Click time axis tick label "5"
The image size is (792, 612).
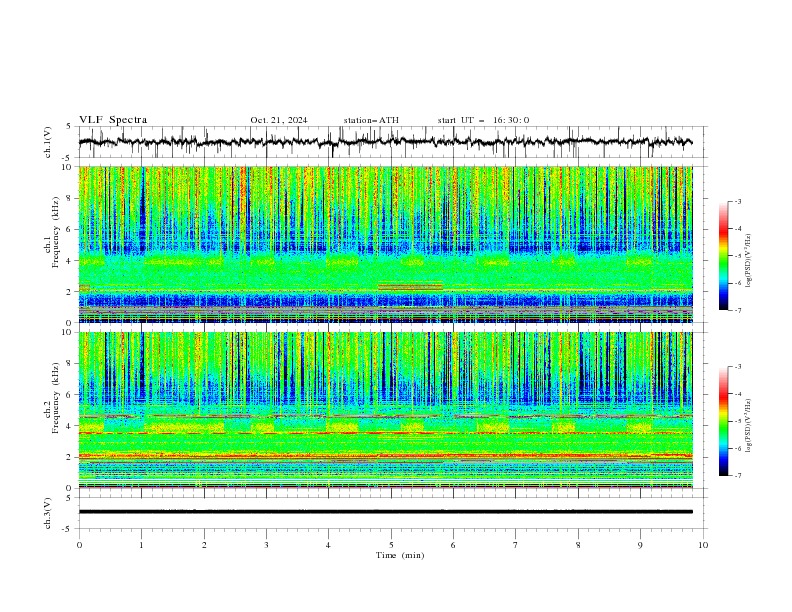point(391,545)
